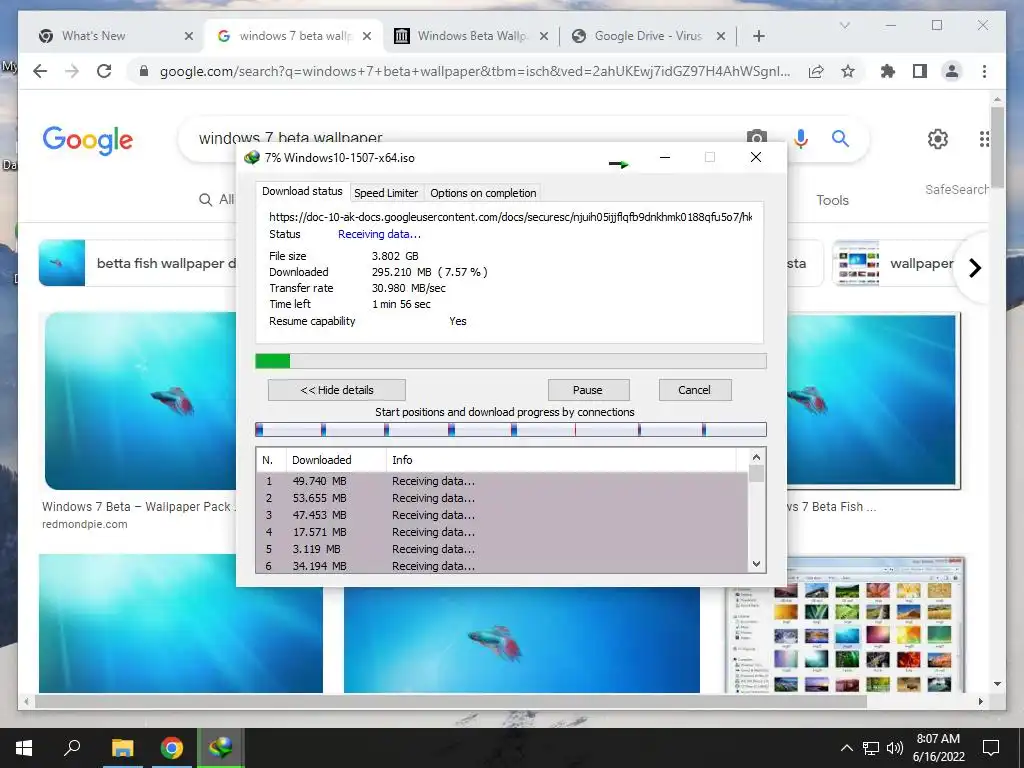Click the padlock site info icon
Viewport: 1024px width, 768px height.
tap(144, 71)
